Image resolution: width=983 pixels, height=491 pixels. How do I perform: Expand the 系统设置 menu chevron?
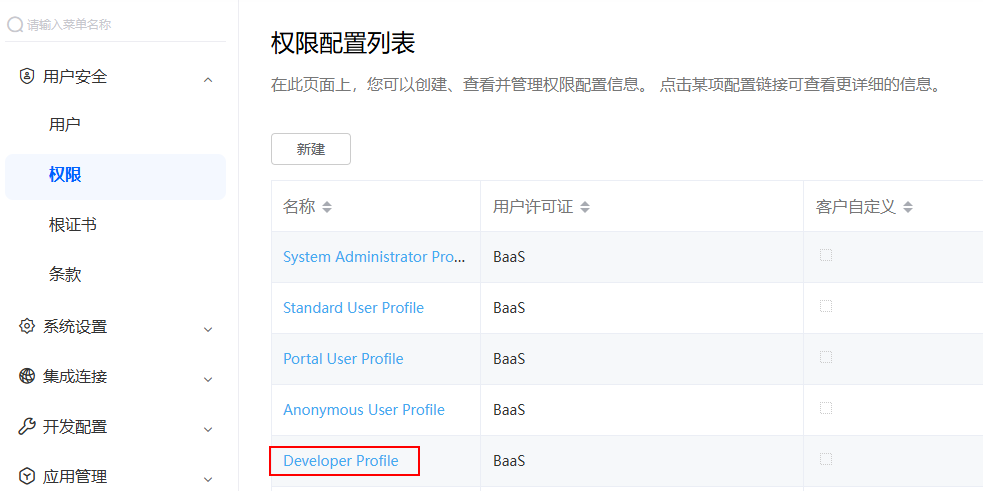point(208,329)
